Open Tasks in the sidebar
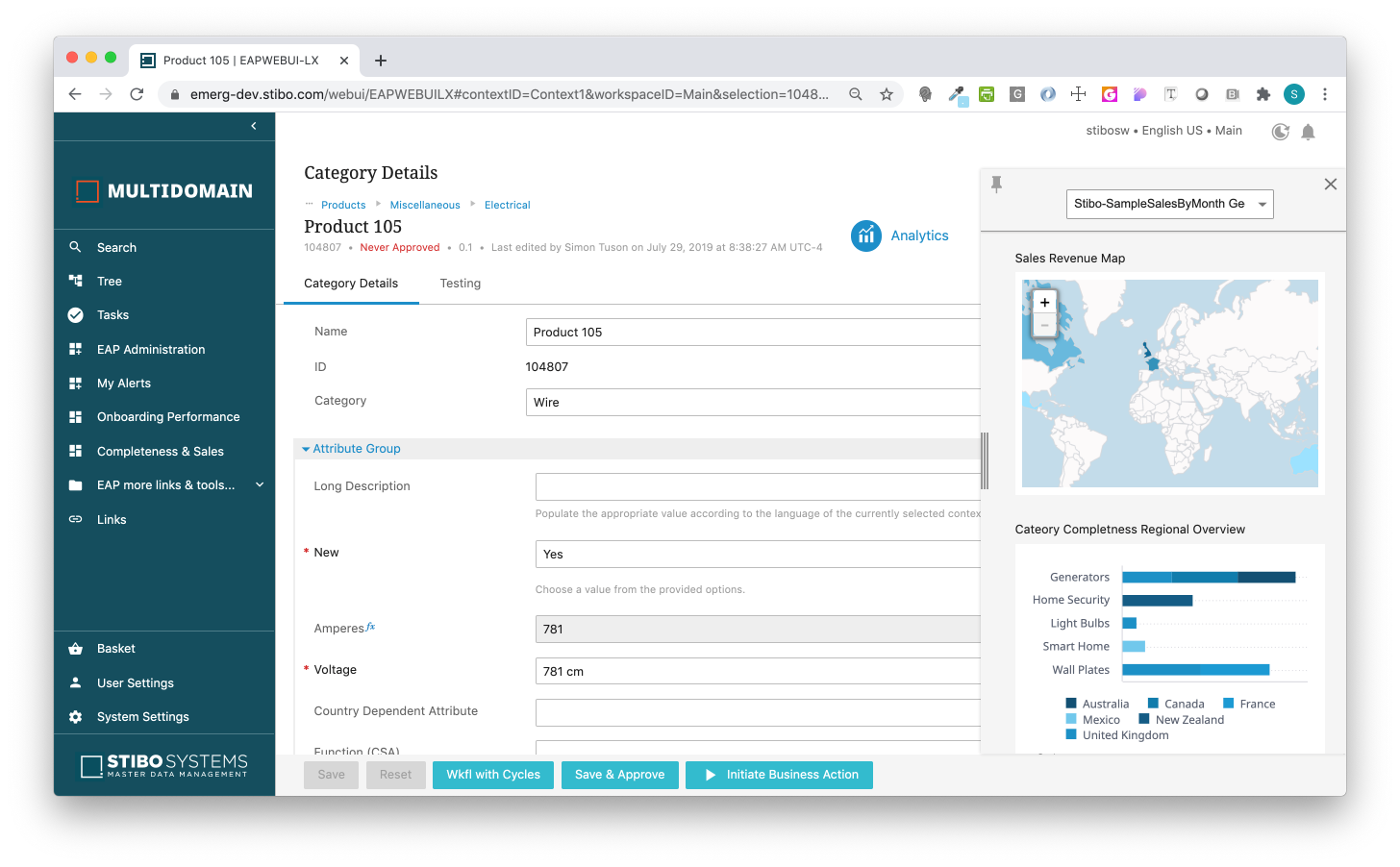Image resolution: width=1400 pixels, height=867 pixels. tap(112, 314)
